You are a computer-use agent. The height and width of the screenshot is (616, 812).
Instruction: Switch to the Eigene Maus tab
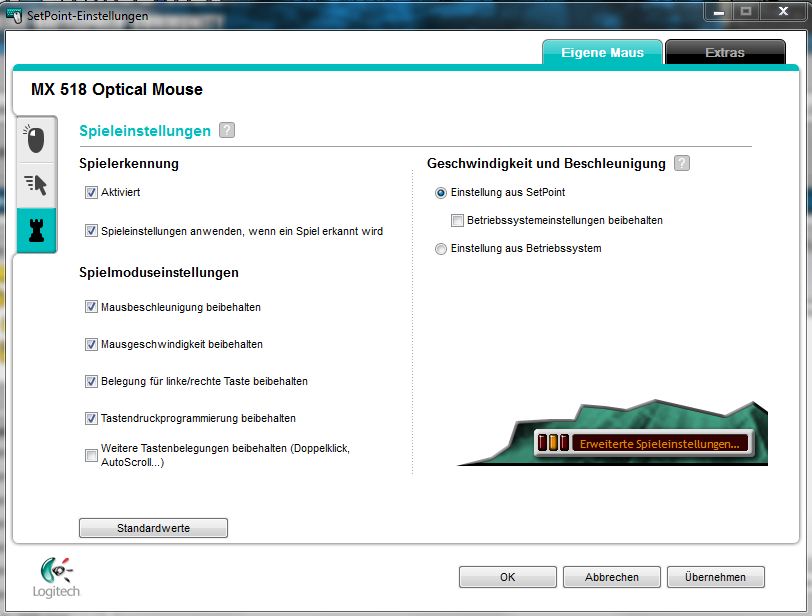(602, 52)
